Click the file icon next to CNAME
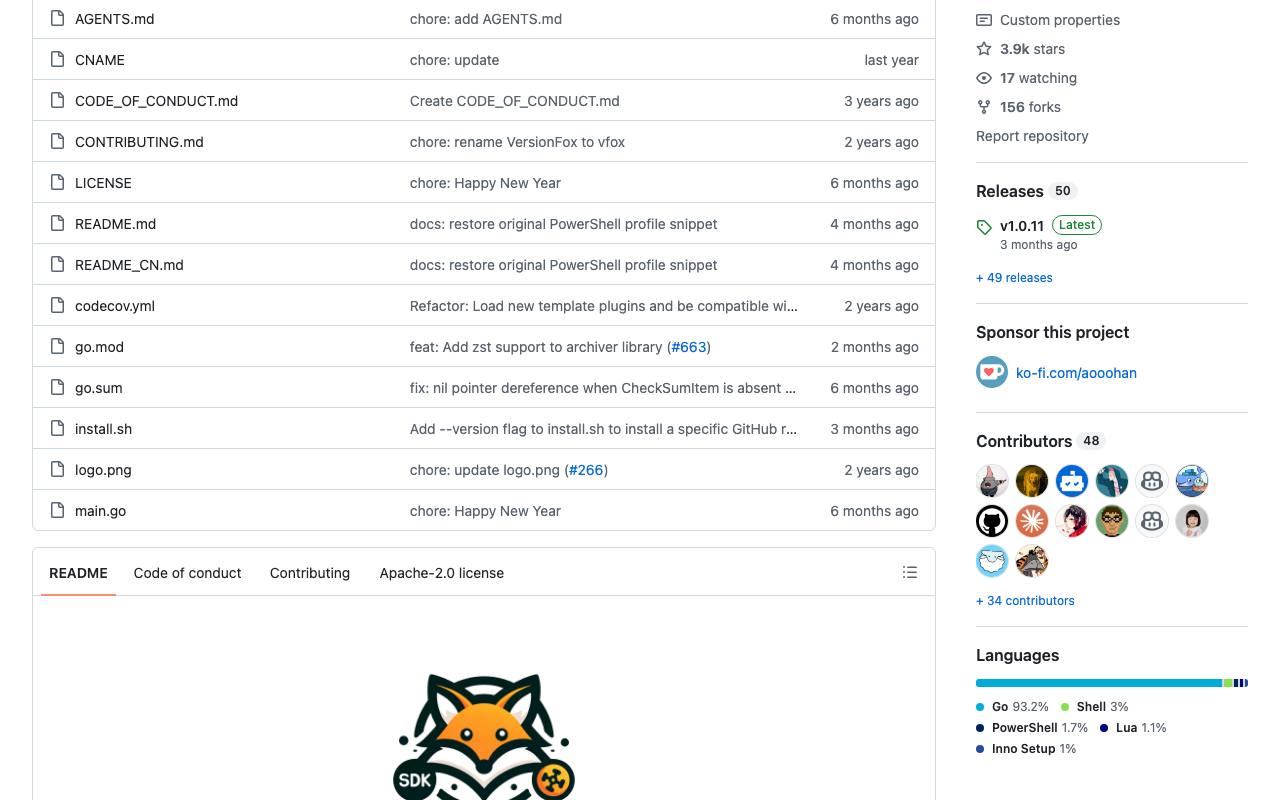1280x800 pixels. point(57,60)
